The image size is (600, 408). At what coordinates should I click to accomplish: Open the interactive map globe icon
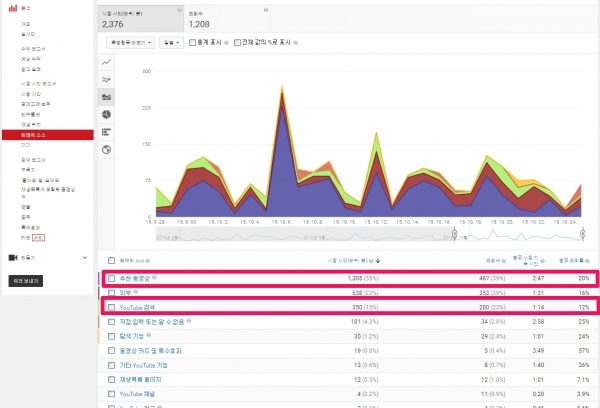106,150
